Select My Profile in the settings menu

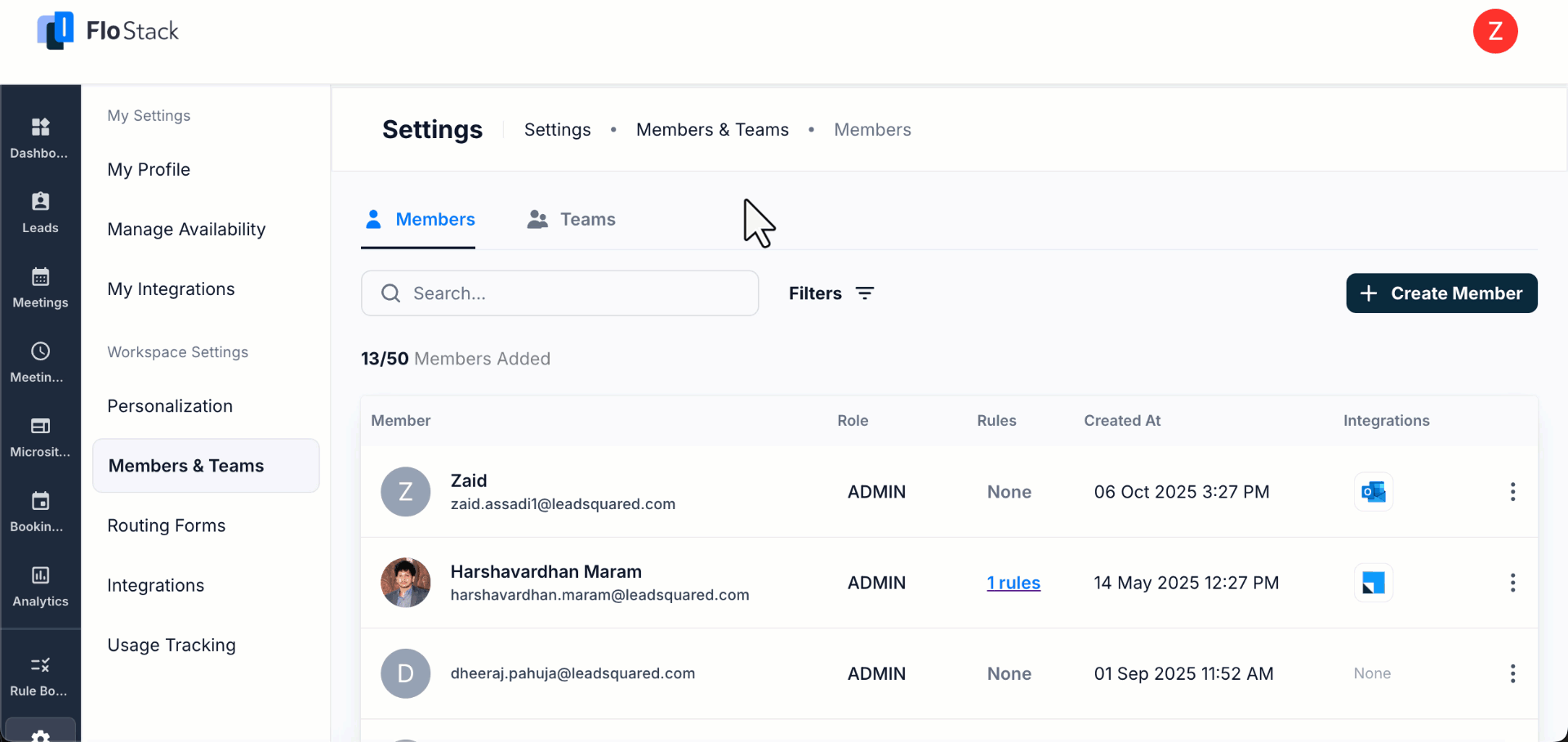tap(148, 169)
